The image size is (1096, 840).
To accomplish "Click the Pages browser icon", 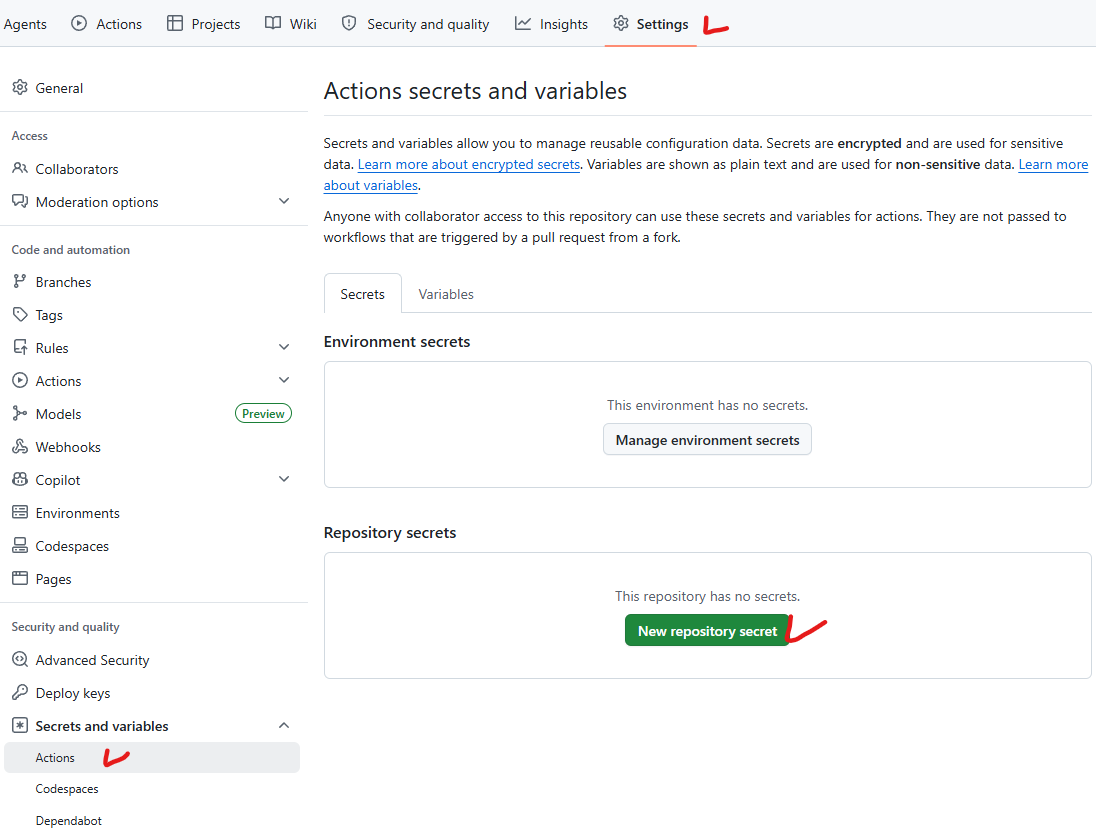I will click(20, 578).
